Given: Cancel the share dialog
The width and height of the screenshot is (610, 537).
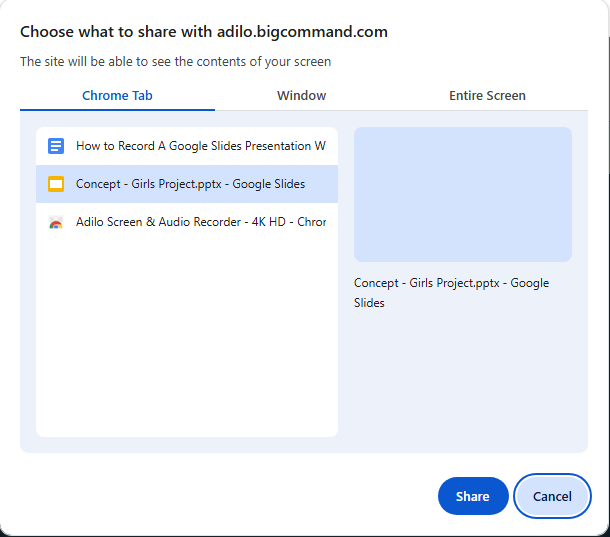Looking at the screenshot, I should coord(552,496).
